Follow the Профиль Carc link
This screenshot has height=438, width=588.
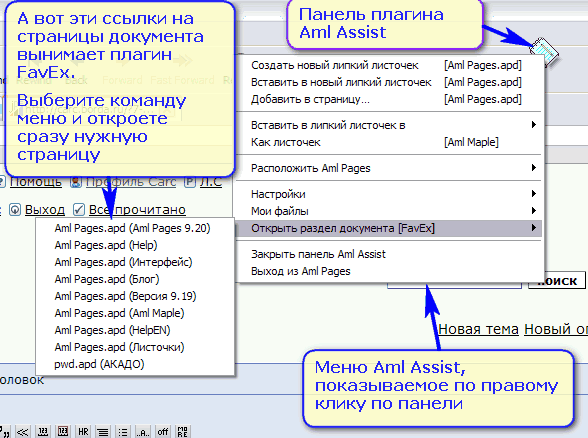click(131, 182)
